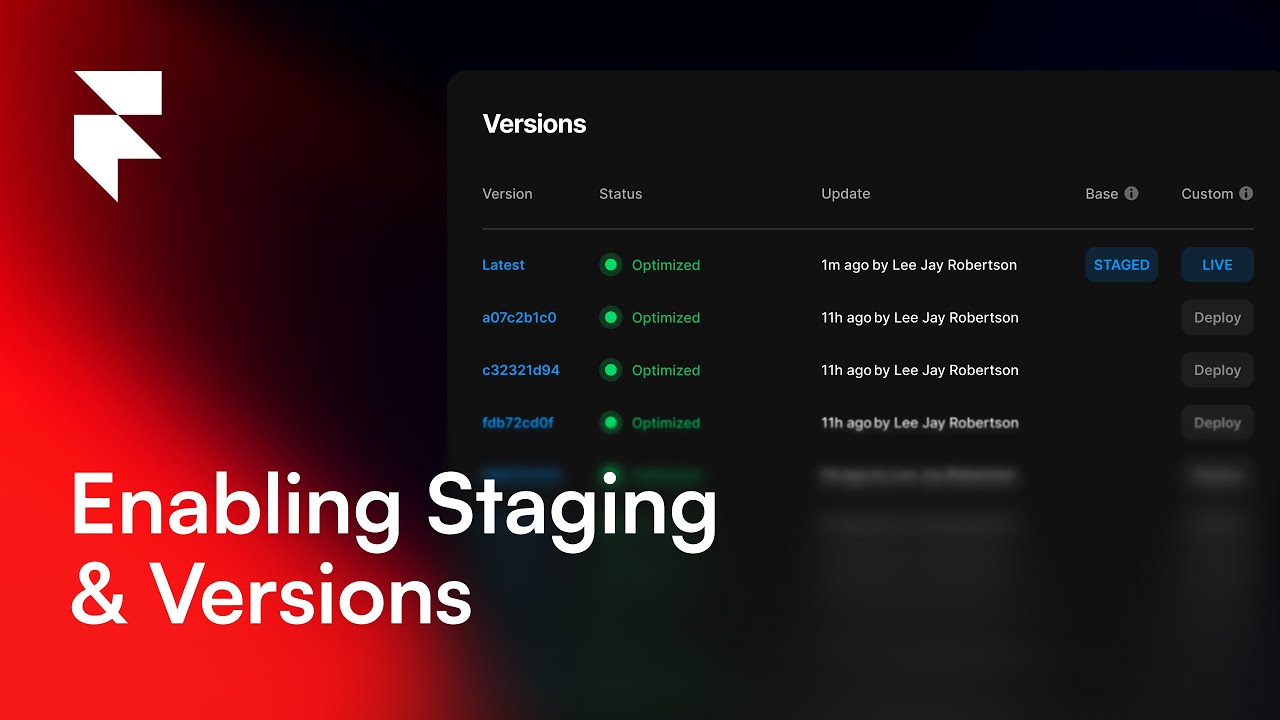The width and height of the screenshot is (1280, 720).
Task: Click the Versions panel heading
Action: click(x=534, y=124)
